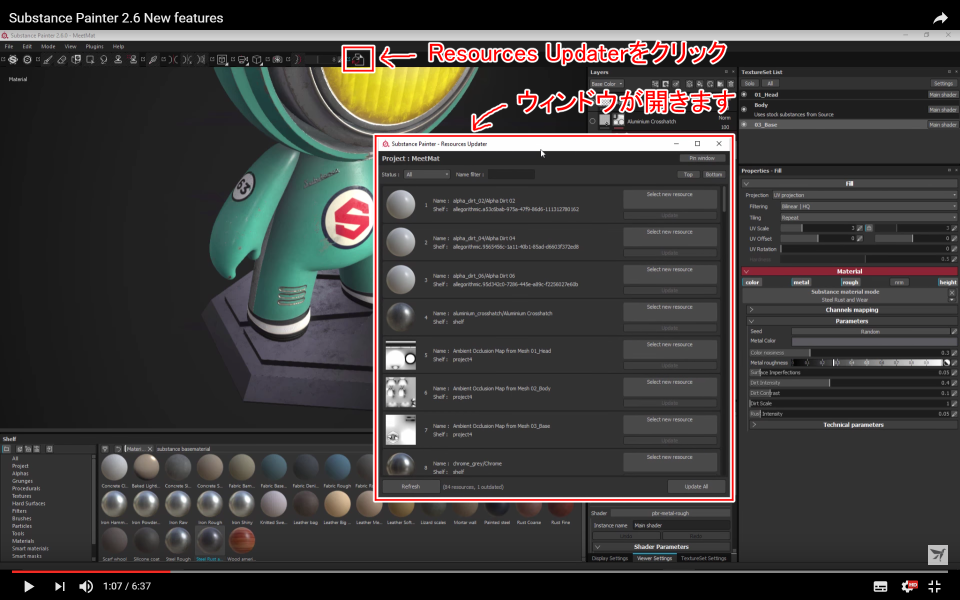Screen dimensions: 960x600
Task: Select the Wood american material thumbnail
Action: (241, 541)
